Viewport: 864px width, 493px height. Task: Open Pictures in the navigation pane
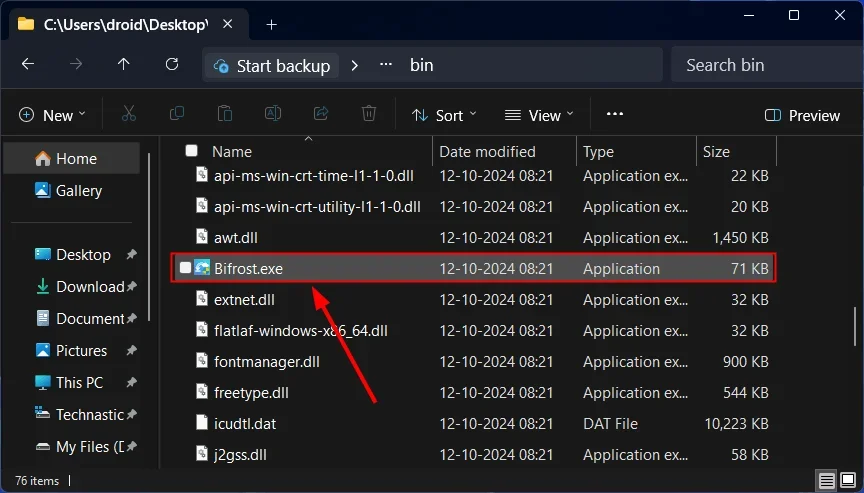[72, 351]
